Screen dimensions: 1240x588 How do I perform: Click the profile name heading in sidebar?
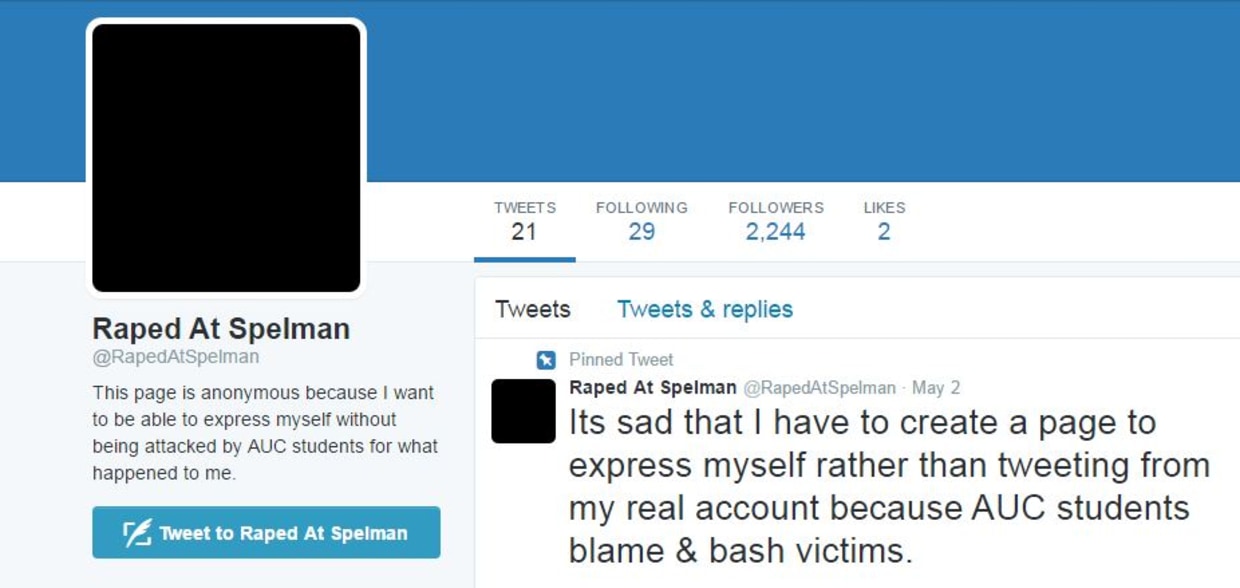coord(221,328)
